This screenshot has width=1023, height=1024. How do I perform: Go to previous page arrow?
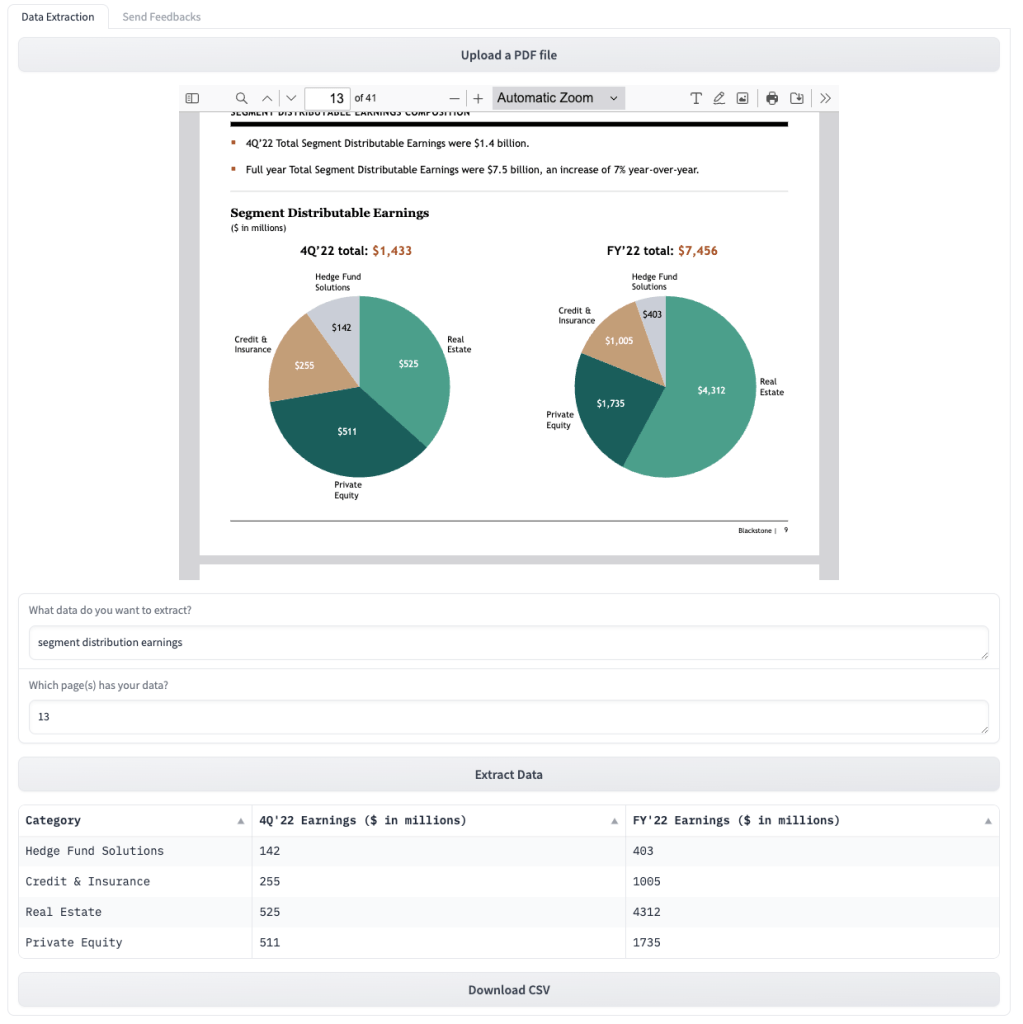(x=267, y=98)
